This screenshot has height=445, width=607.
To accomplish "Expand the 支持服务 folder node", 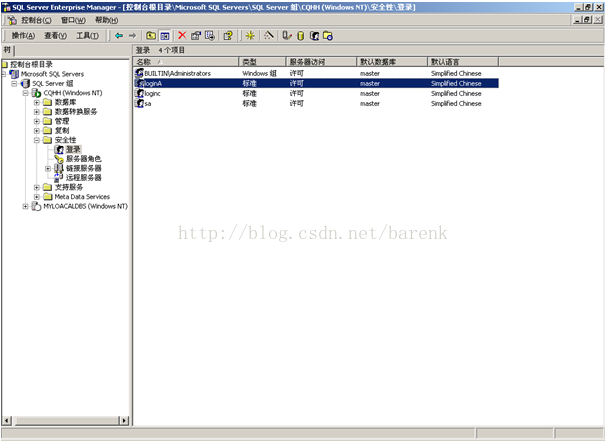I will [36, 187].
